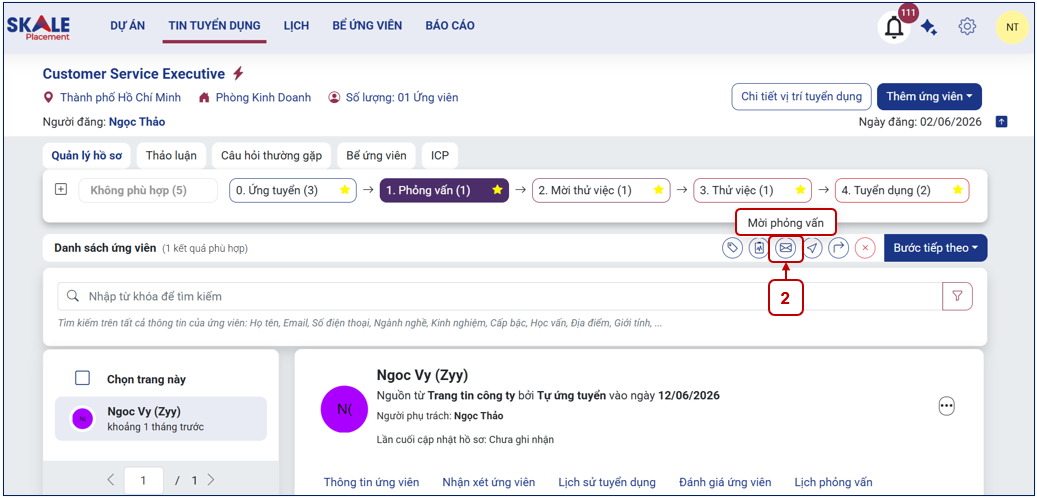
Task: Click the plus icon before Không phù hợp
Action: point(61,190)
